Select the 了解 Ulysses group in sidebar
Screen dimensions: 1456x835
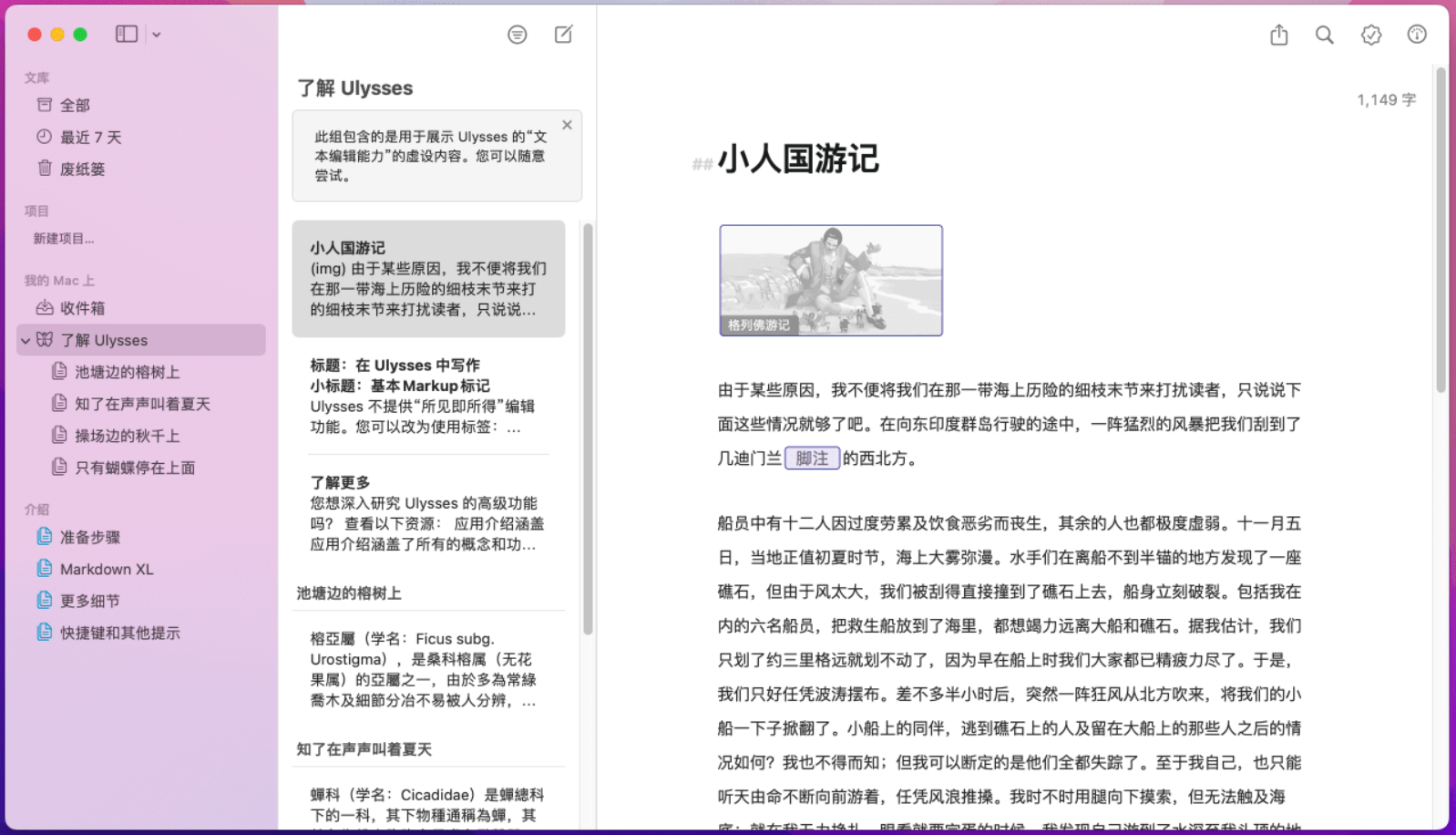141,340
